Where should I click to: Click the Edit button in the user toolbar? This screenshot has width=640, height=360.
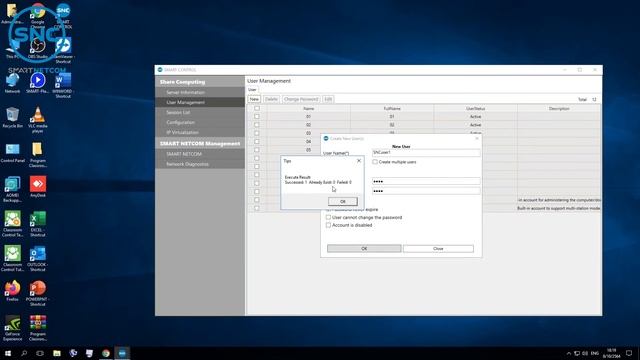click(x=328, y=99)
